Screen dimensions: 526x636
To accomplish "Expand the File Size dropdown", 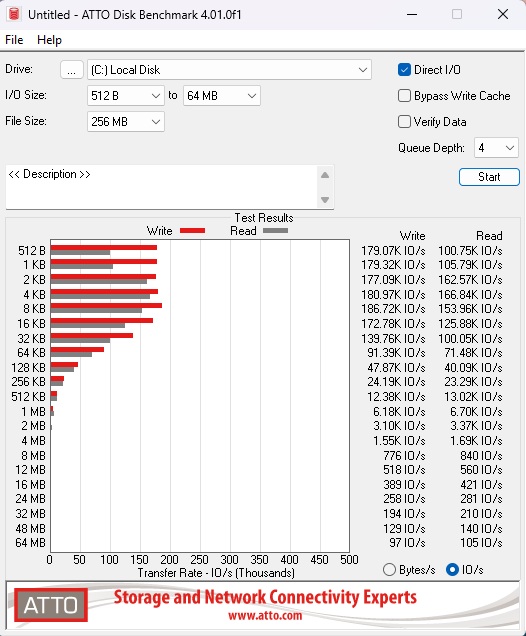I will coord(126,122).
